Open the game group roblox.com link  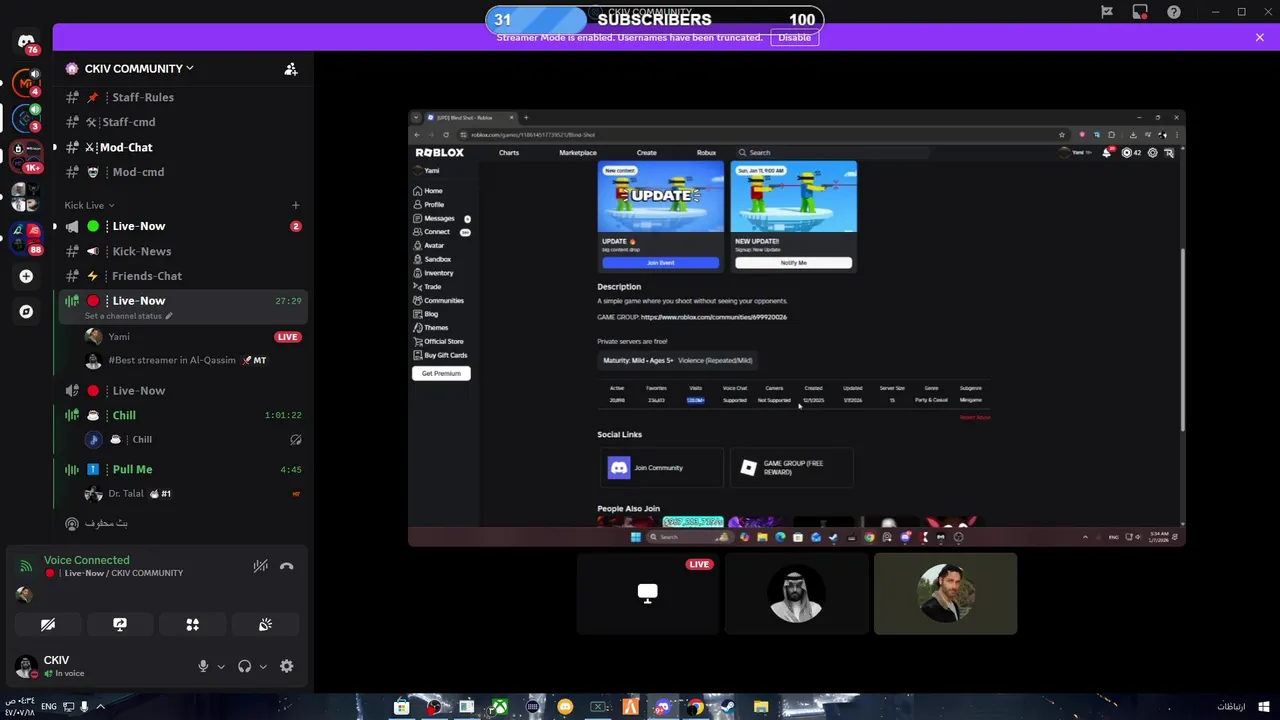[x=714, y=317]
